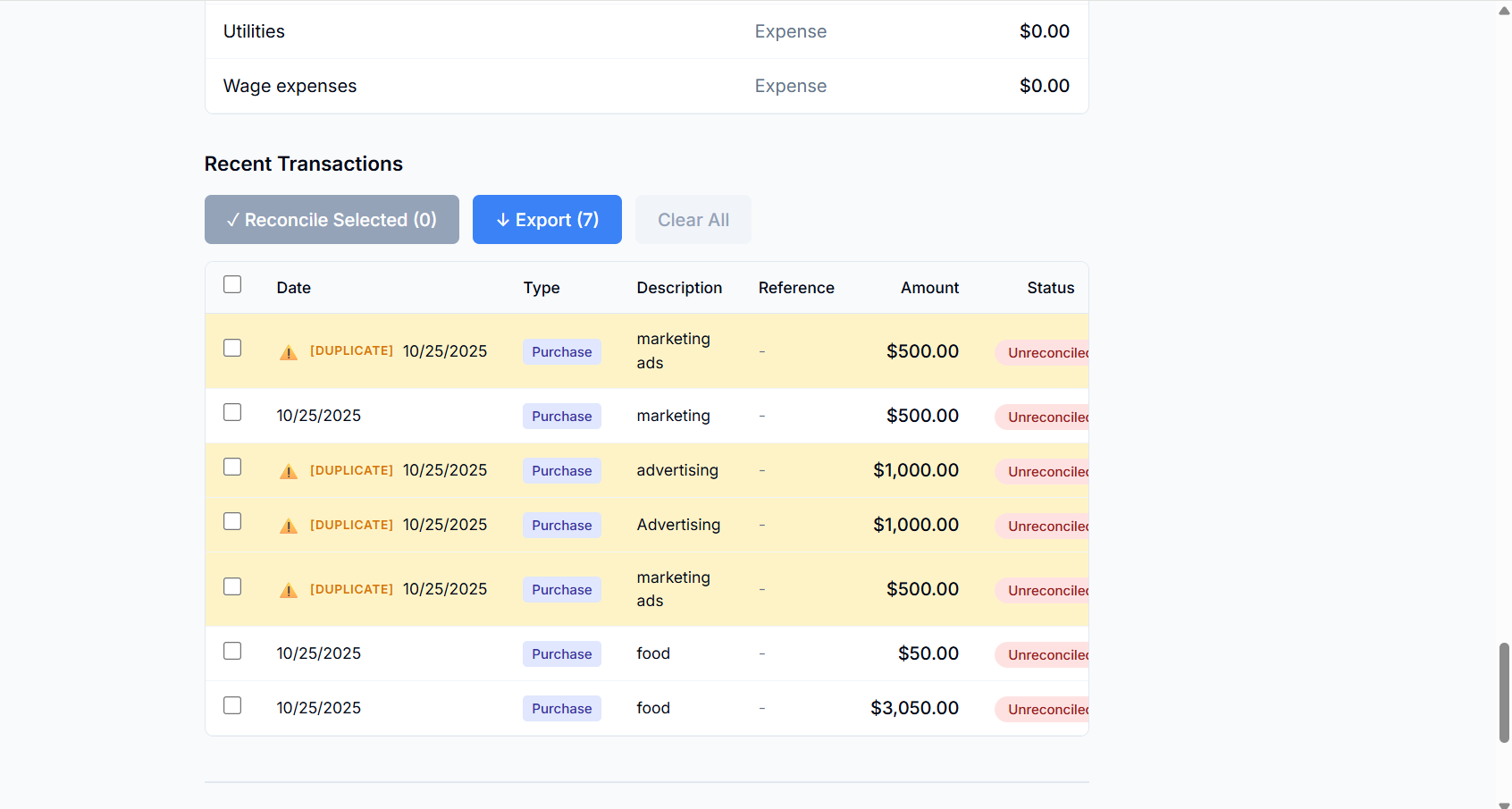Click the warning triangle on the first duplicate marketing ads row
Image resolution: width=1512 pixels, height=809 pixels.
click(288, 350)
